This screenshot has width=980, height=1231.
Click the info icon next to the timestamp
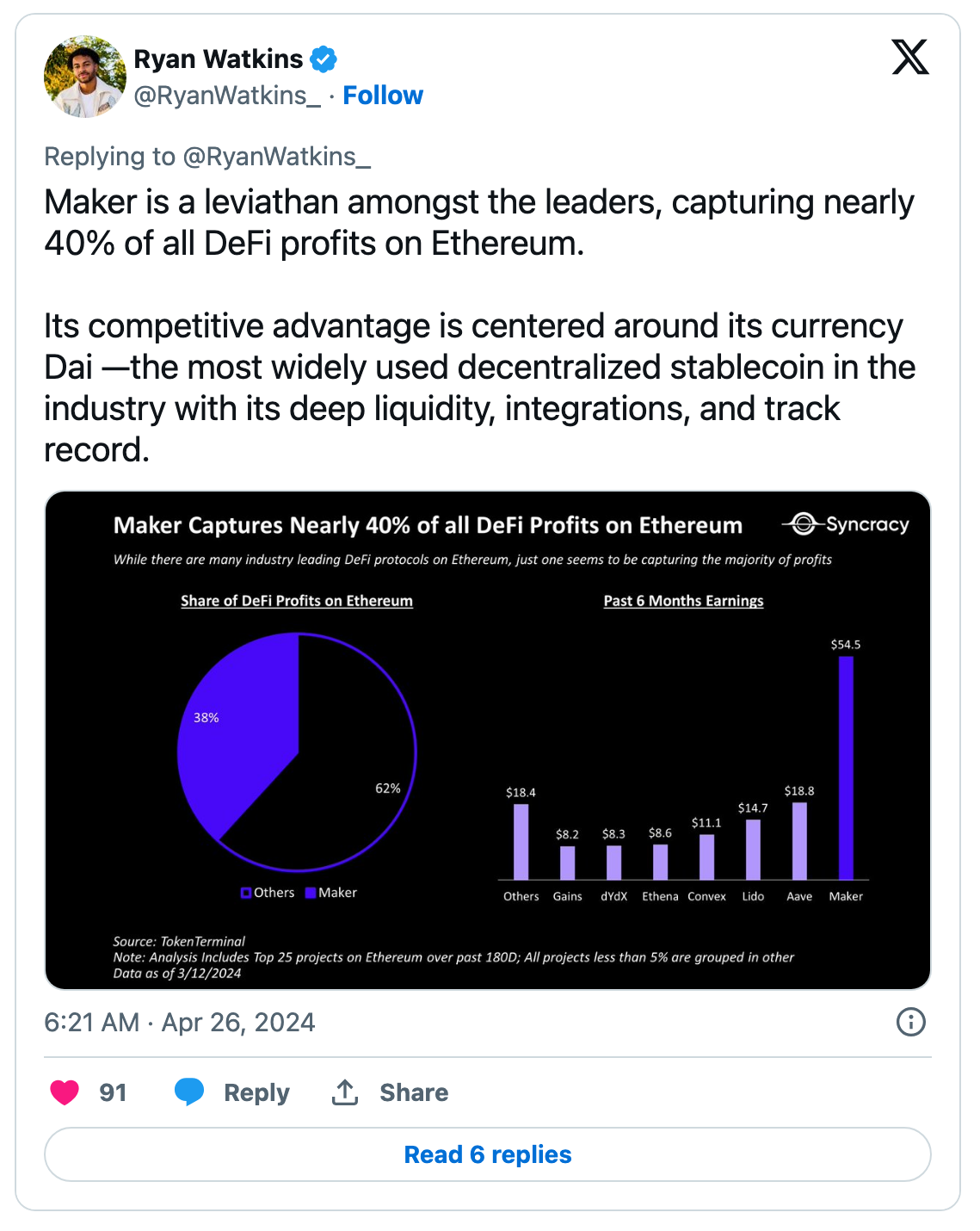pyautogui.click(x=911, y=1022)
